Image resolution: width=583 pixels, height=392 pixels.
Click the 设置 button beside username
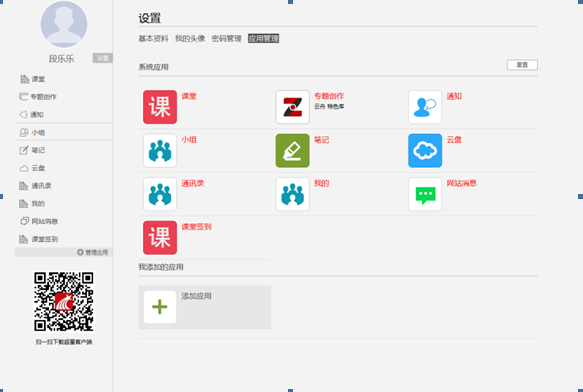(x=103, y=58)
